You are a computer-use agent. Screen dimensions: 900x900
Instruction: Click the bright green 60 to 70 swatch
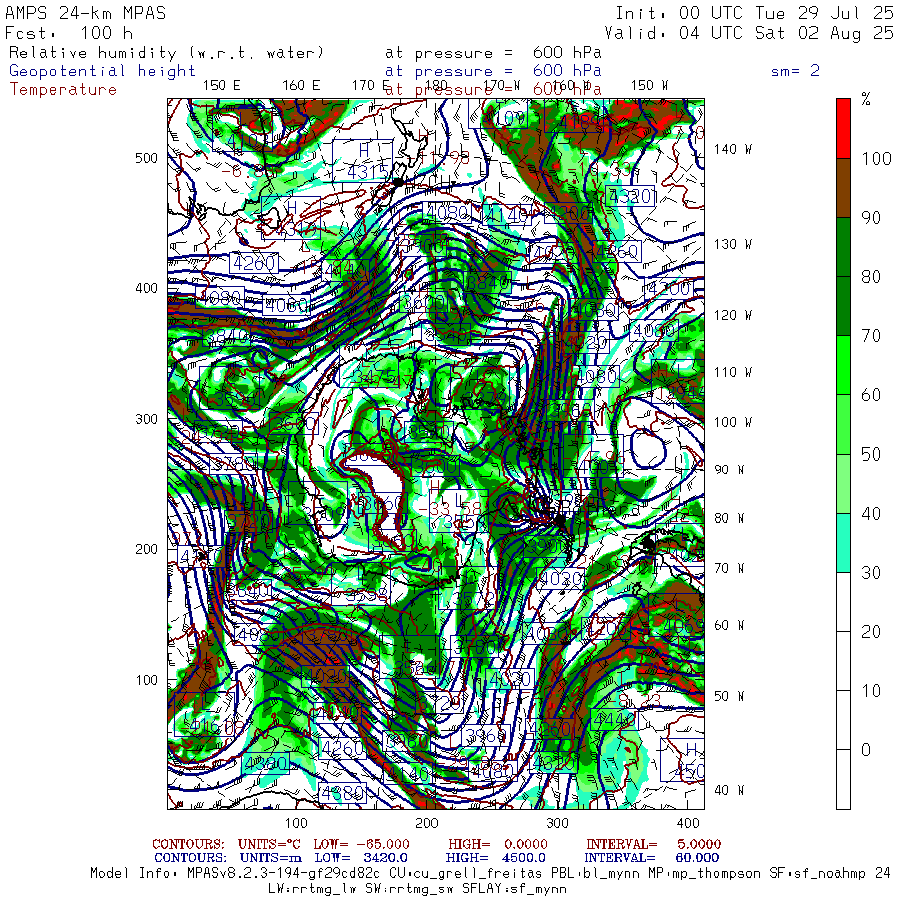point(843,365)
